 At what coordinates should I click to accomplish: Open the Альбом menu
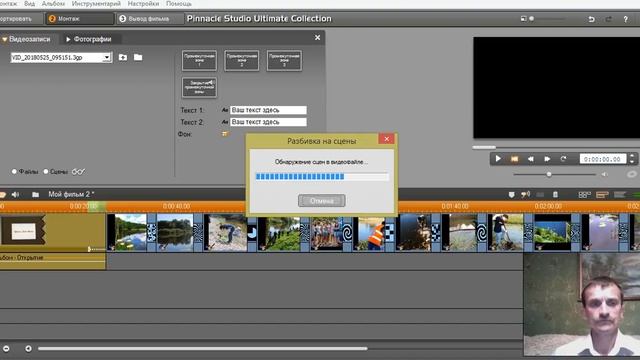53,3
